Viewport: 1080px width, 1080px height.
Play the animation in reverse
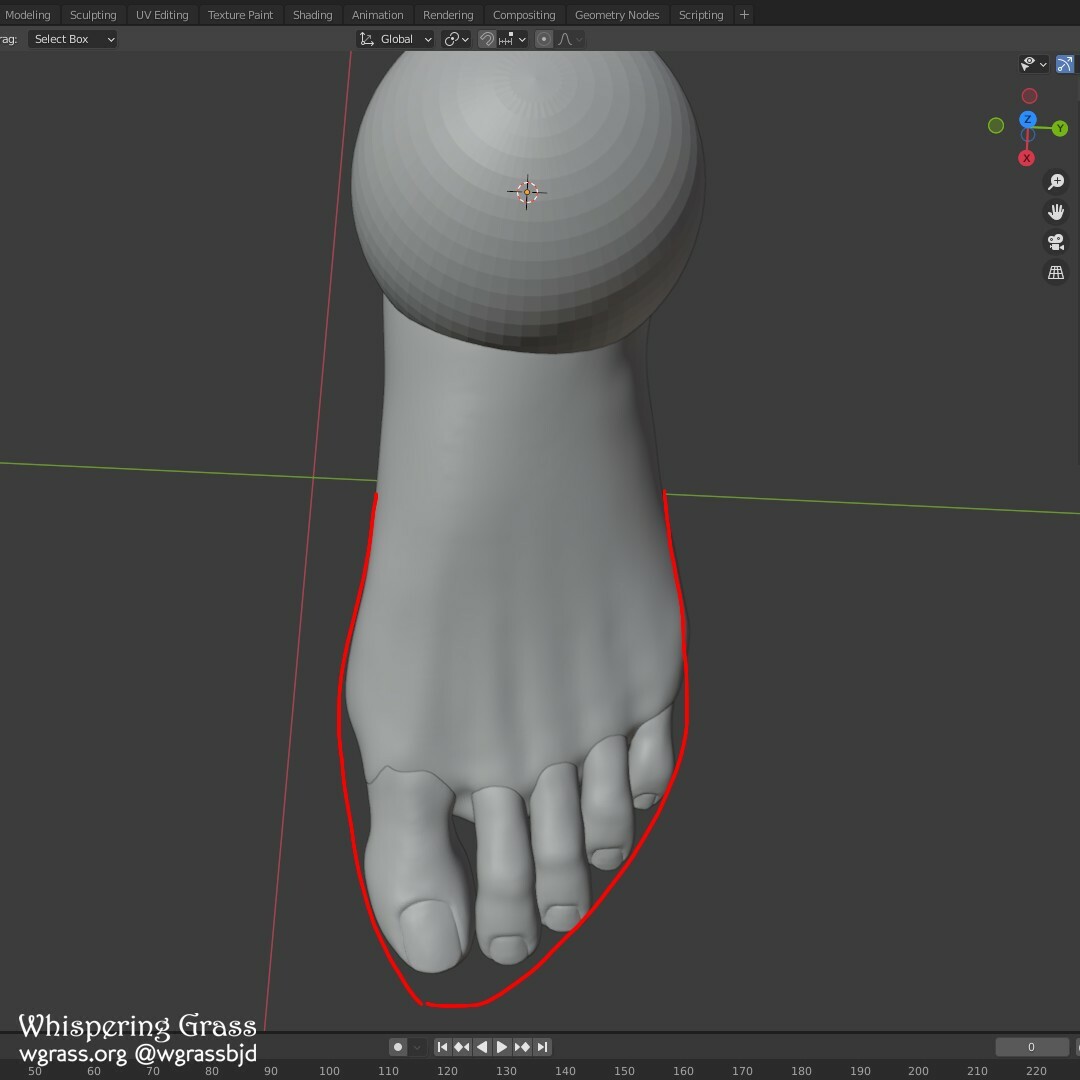tap(482, 1047)
